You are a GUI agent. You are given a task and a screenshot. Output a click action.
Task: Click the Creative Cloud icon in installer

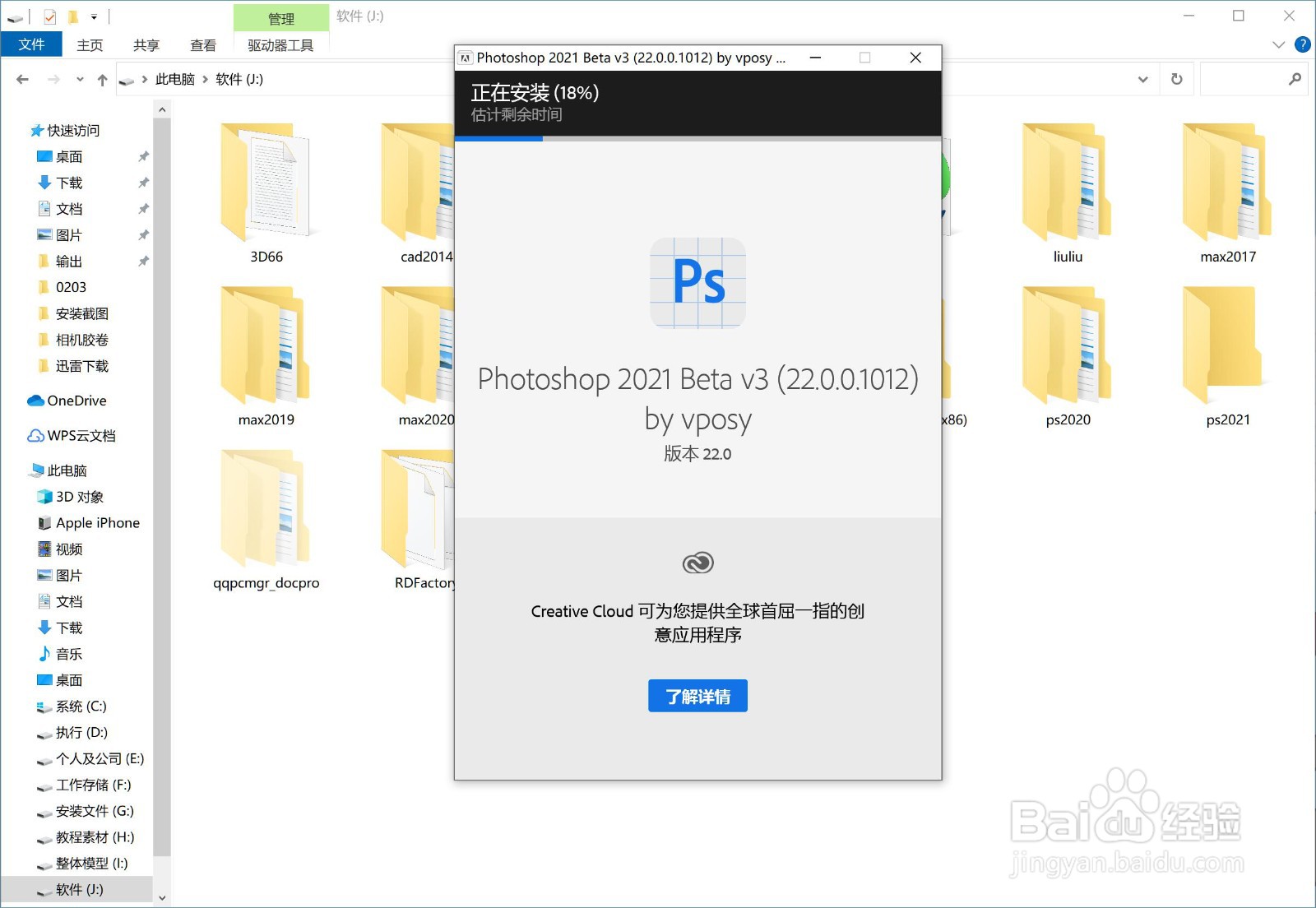[x=697, y=563]
